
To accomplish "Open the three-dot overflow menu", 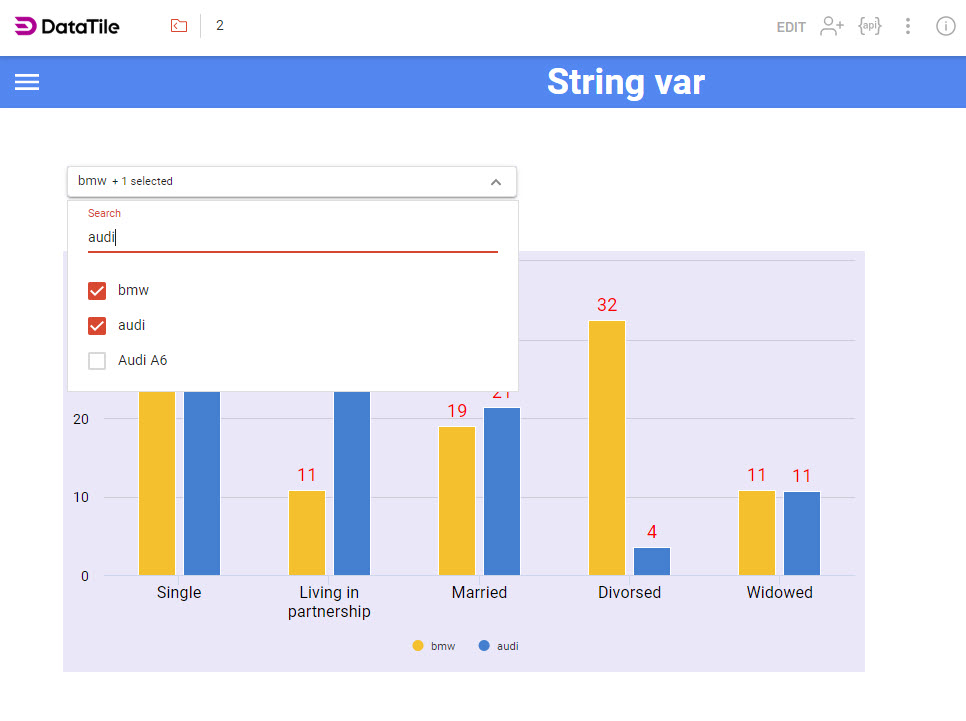I will coord(907,26).
